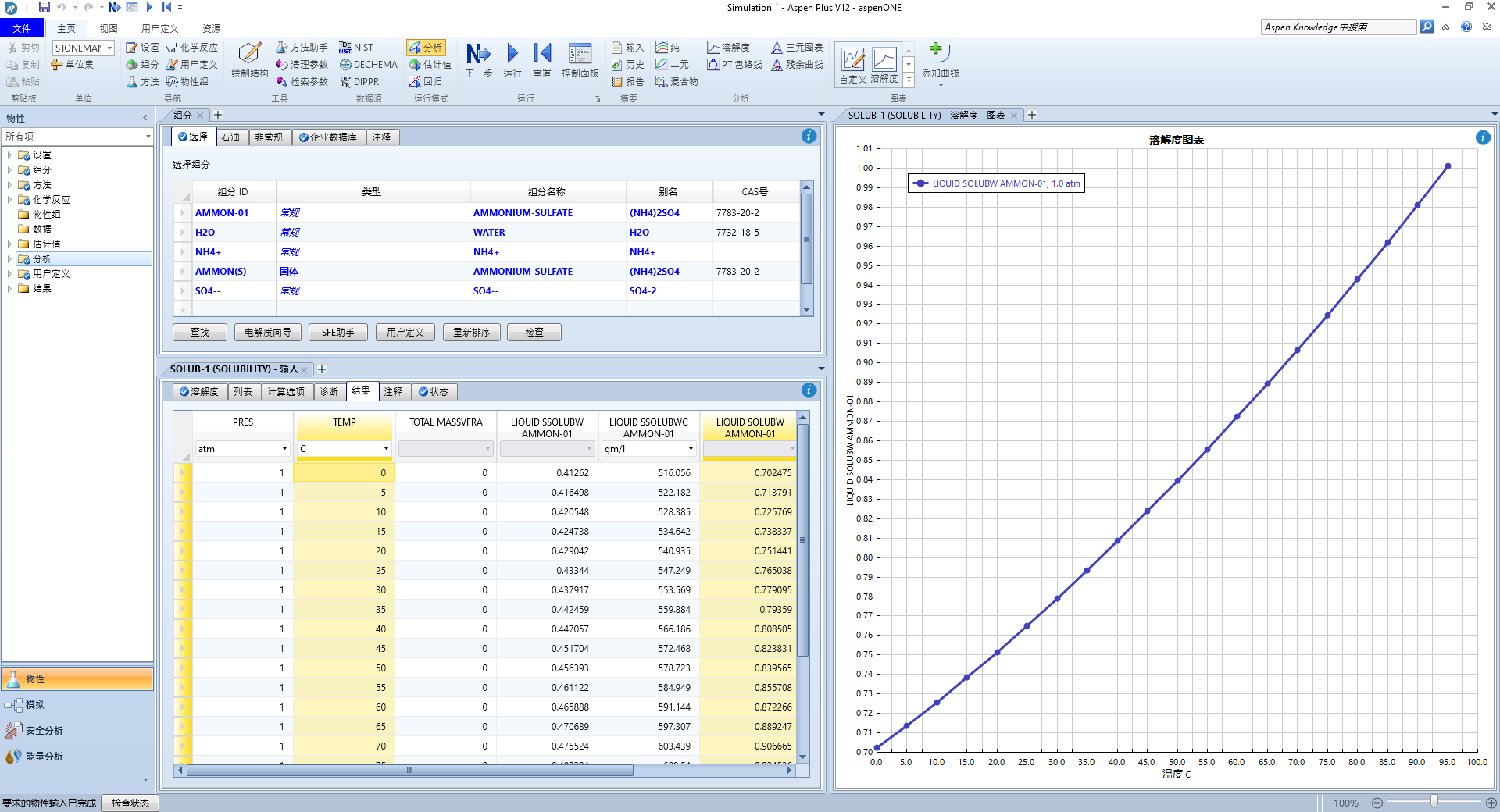Open 文件 file menu
The image size is (1500, 812).
tap(22, 29)
